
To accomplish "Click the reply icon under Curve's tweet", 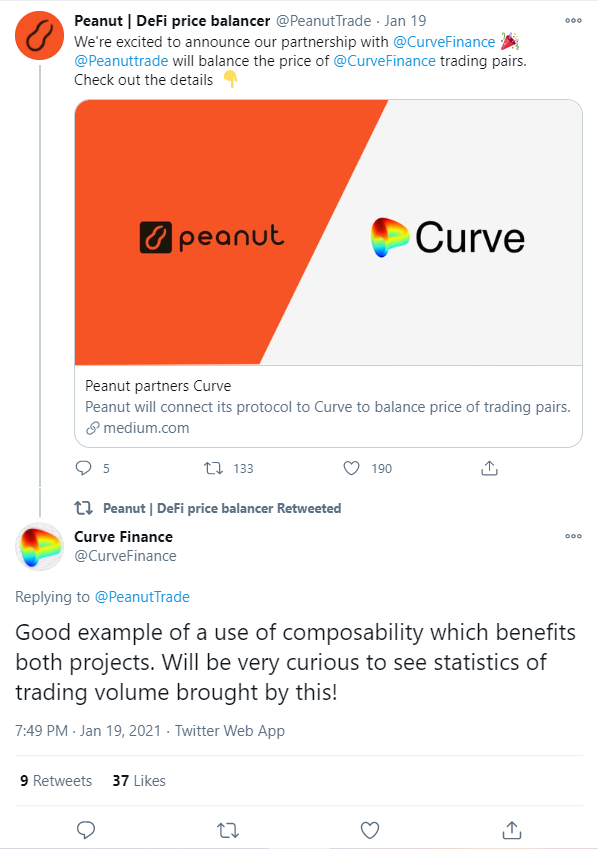I will click(85, 829).
